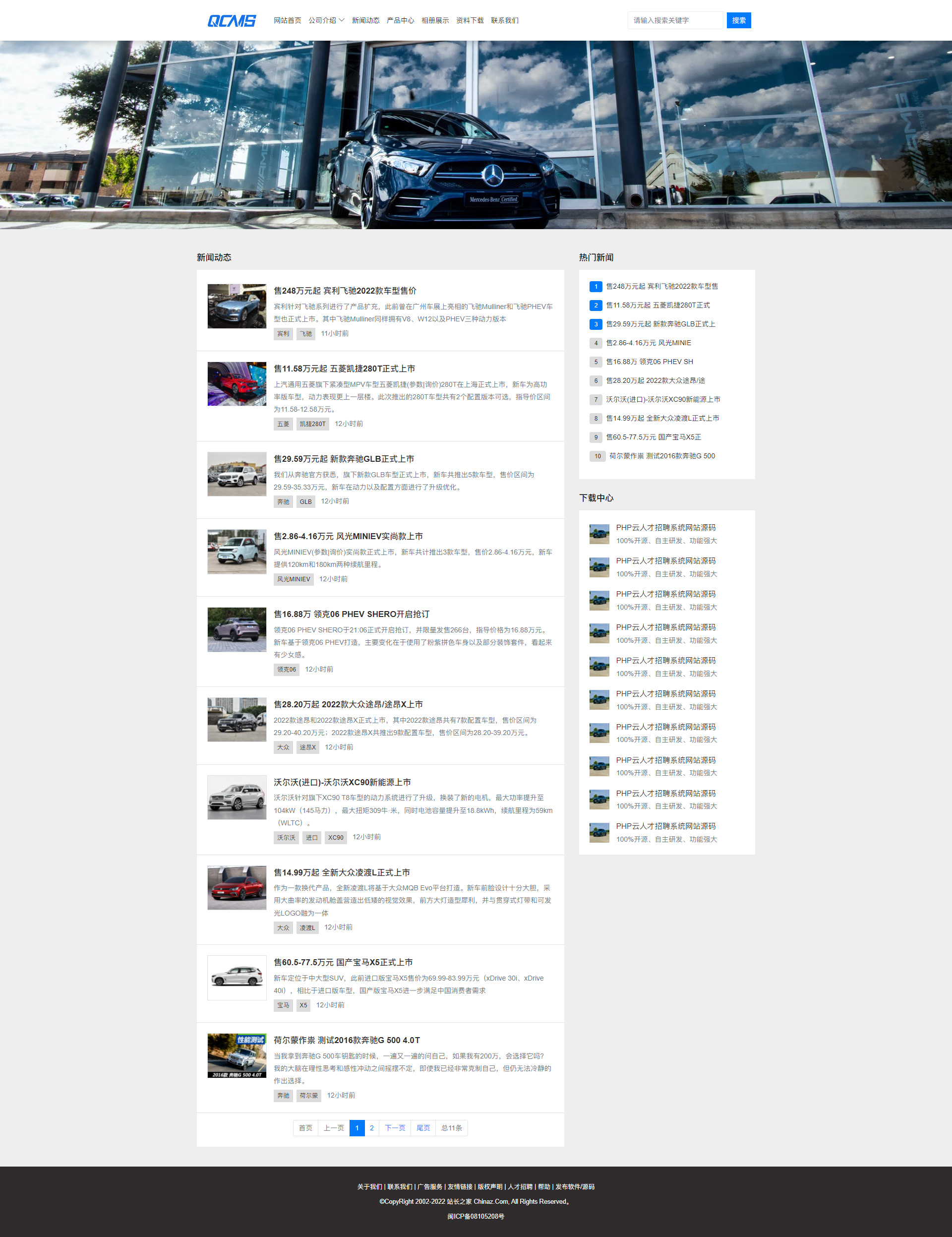Viewport: 952px width, 1237px height.
Task: Open article 售248万元起 宾利飞驰2022款车型售价
Action: pos(345,291)
